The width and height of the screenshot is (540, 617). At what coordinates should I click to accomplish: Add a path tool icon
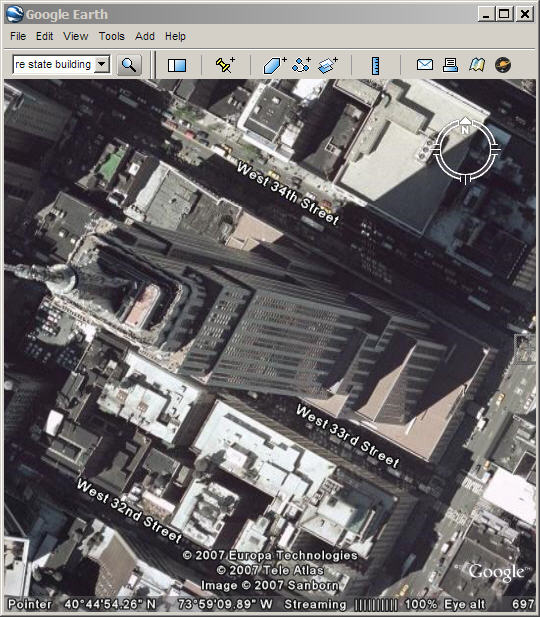coord(301,65)
